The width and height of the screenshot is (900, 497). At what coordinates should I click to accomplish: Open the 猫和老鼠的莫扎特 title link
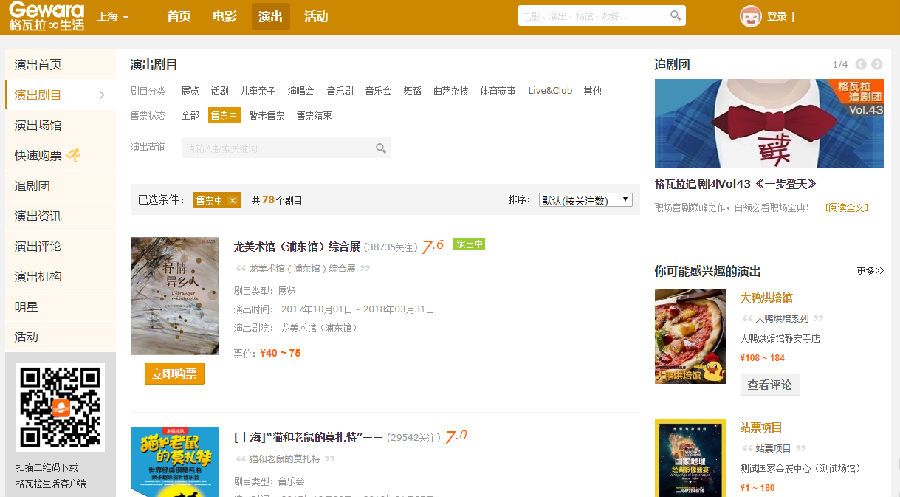point(308,437)
